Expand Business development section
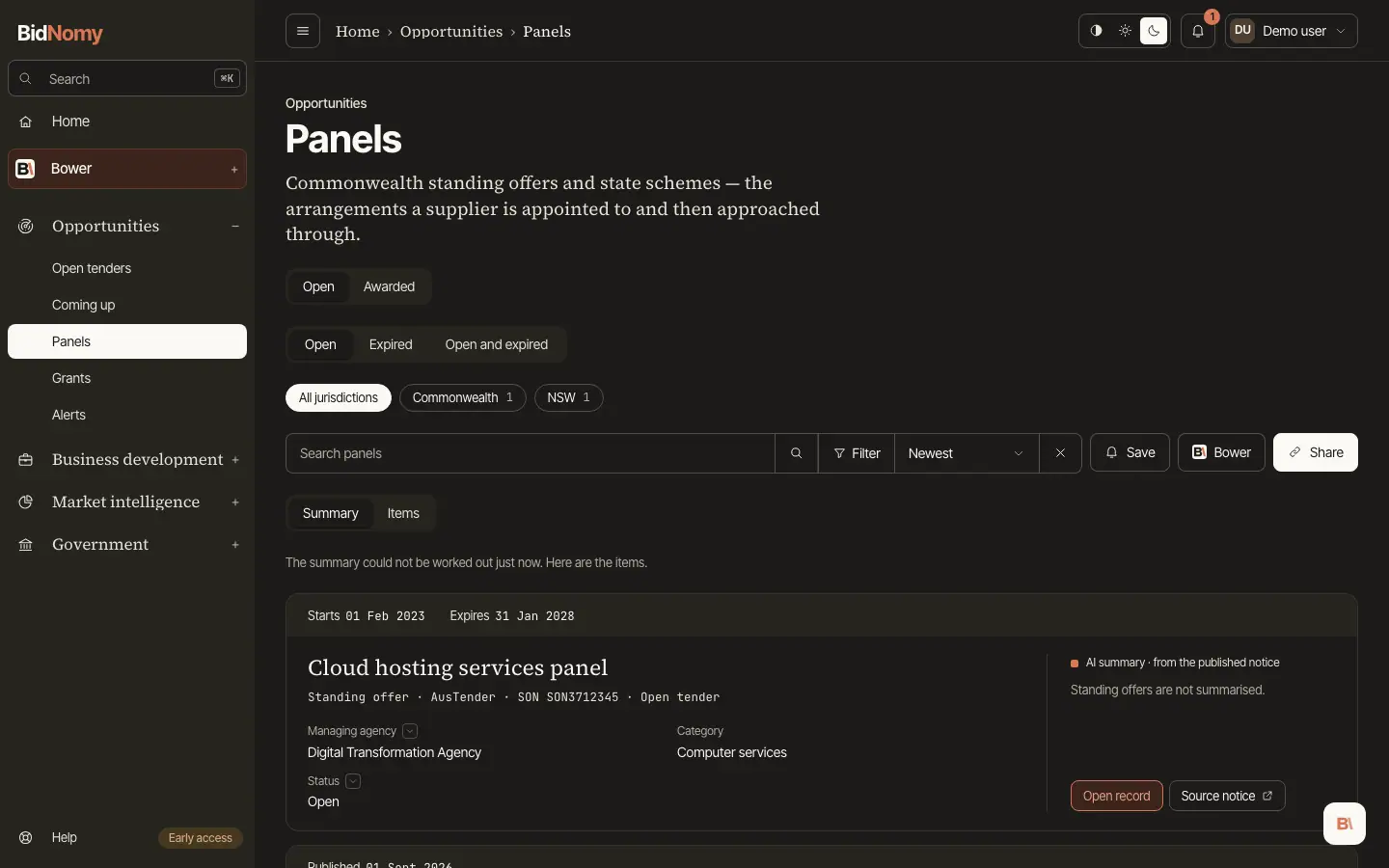1389x868 pixels. [234, 460]
